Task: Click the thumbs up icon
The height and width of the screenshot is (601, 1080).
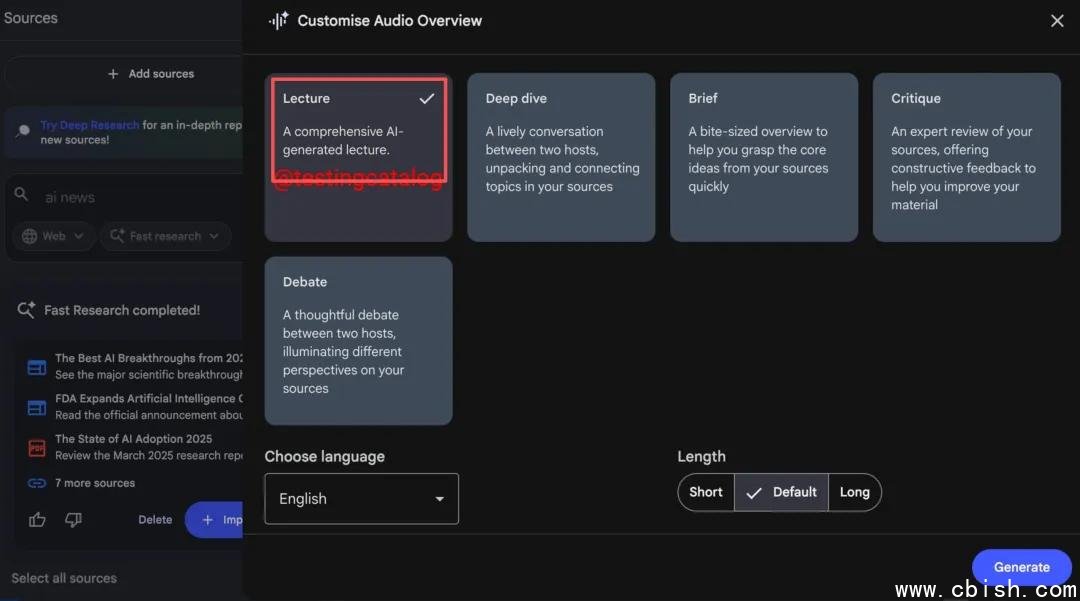Action: click(37, 519)
